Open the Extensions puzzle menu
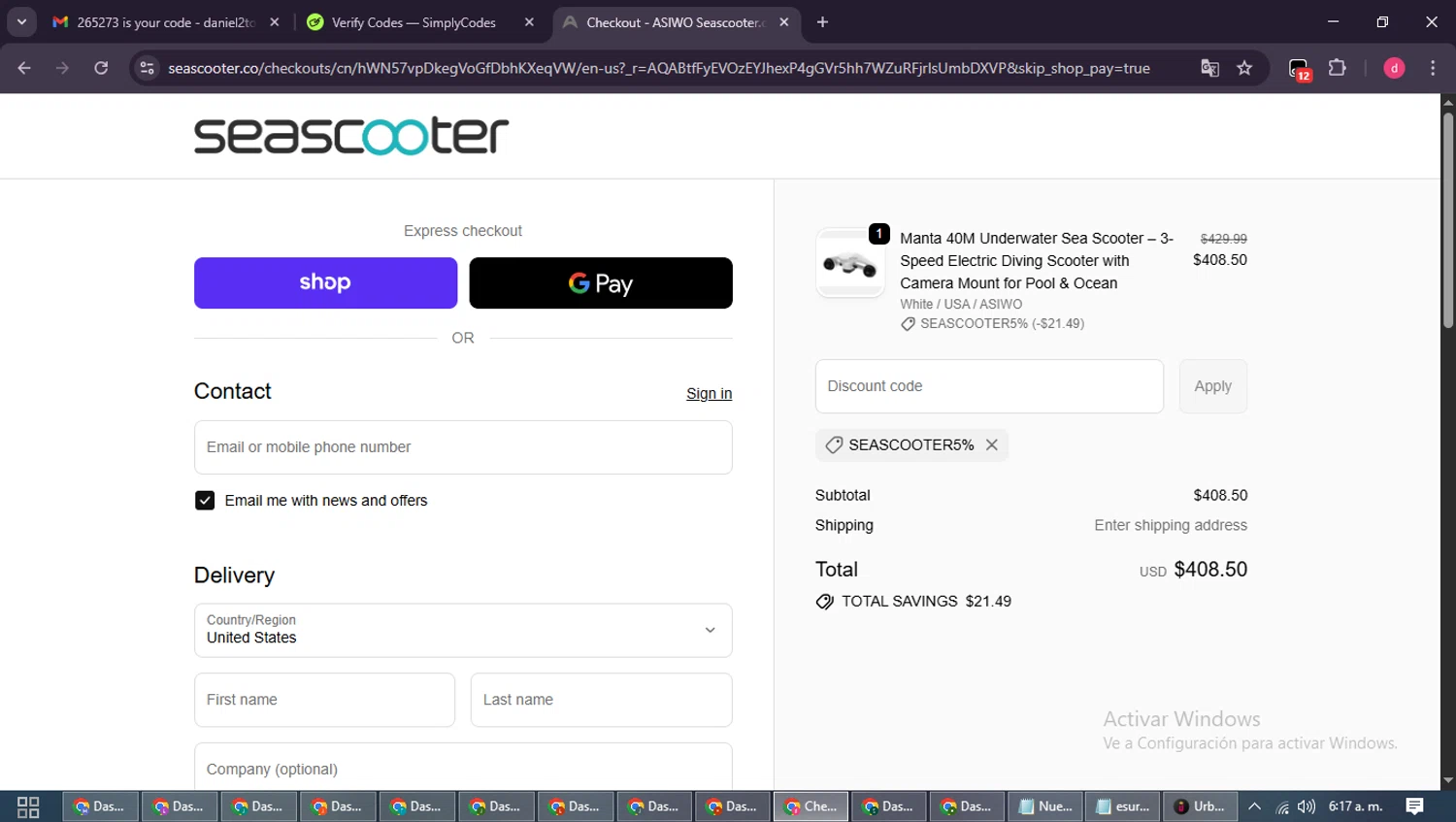1456x822 pixels. point(1338,68)
